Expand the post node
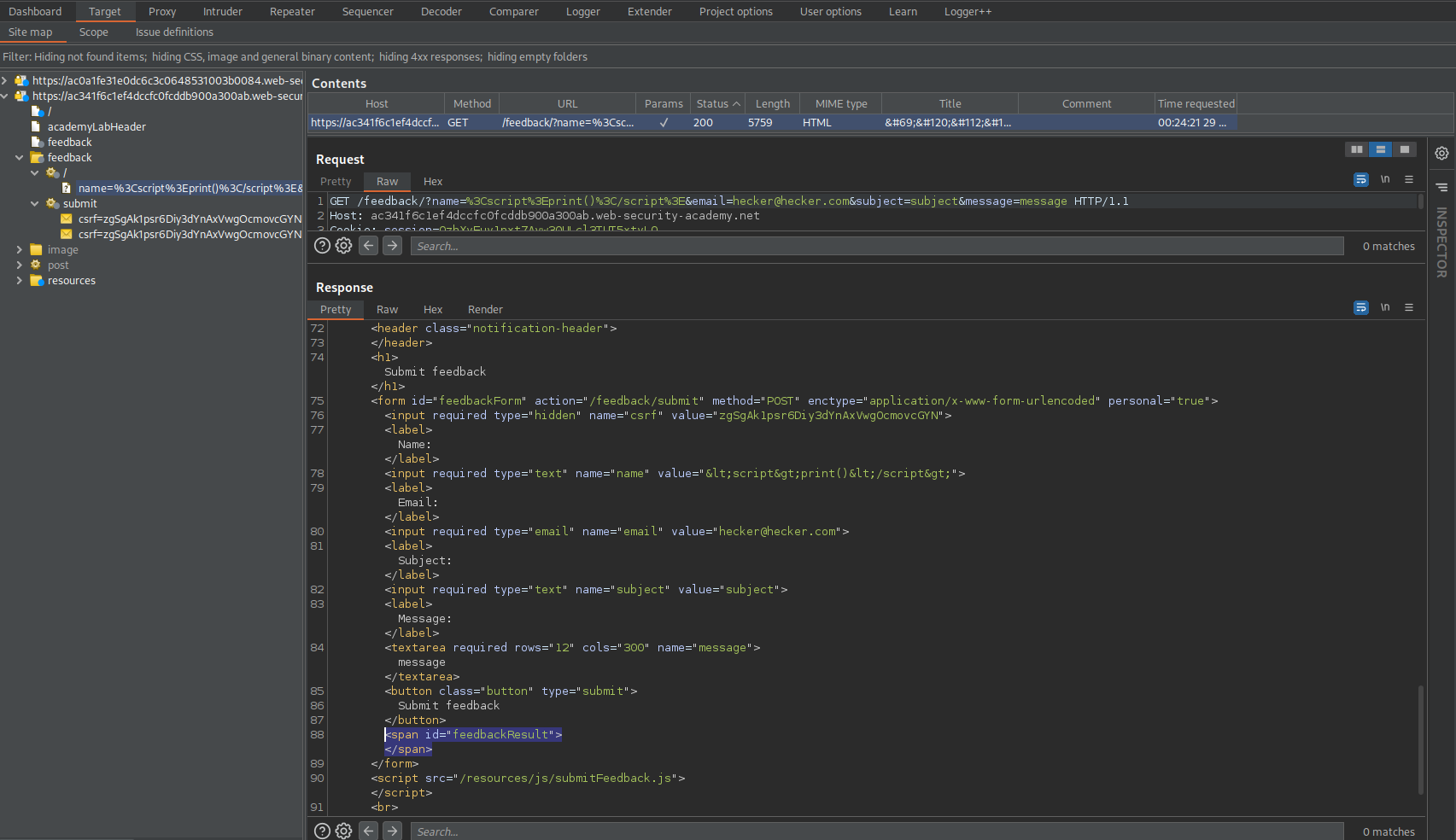The height and width of the screenshot is (840, 1456). (19, 265)
